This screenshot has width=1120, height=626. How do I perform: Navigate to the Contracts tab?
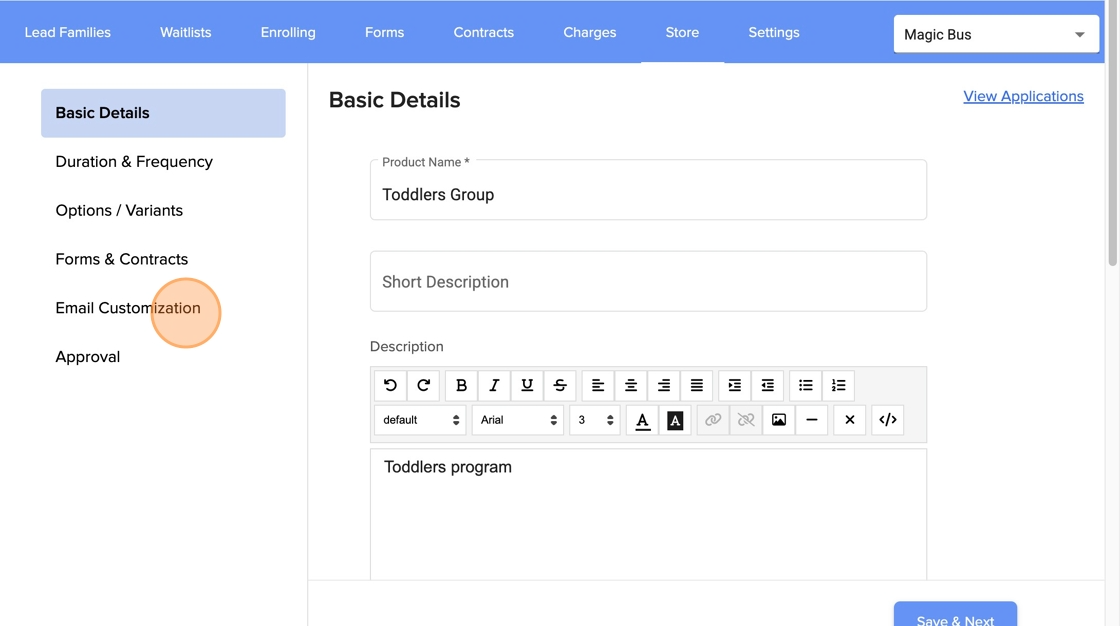click(x=484, y=32)
